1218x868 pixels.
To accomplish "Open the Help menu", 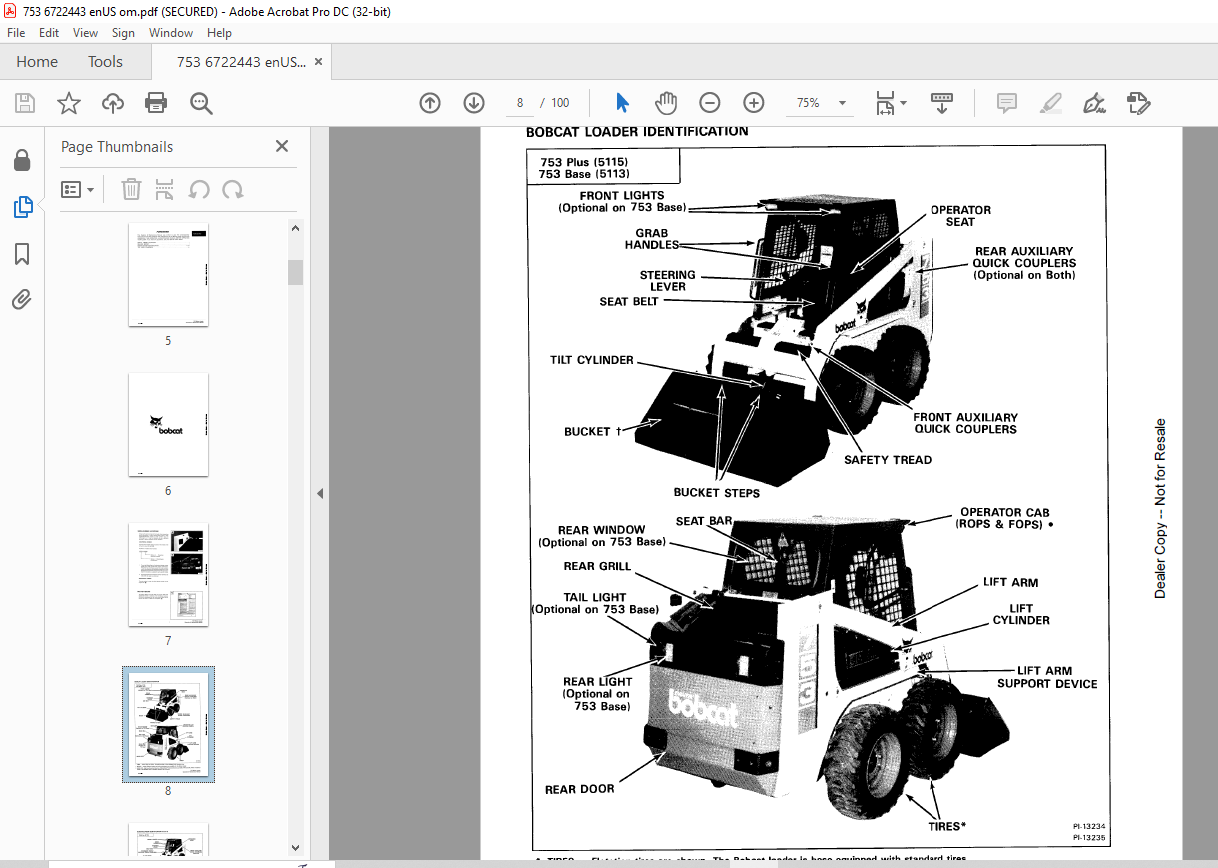I will tap(219, 33).
